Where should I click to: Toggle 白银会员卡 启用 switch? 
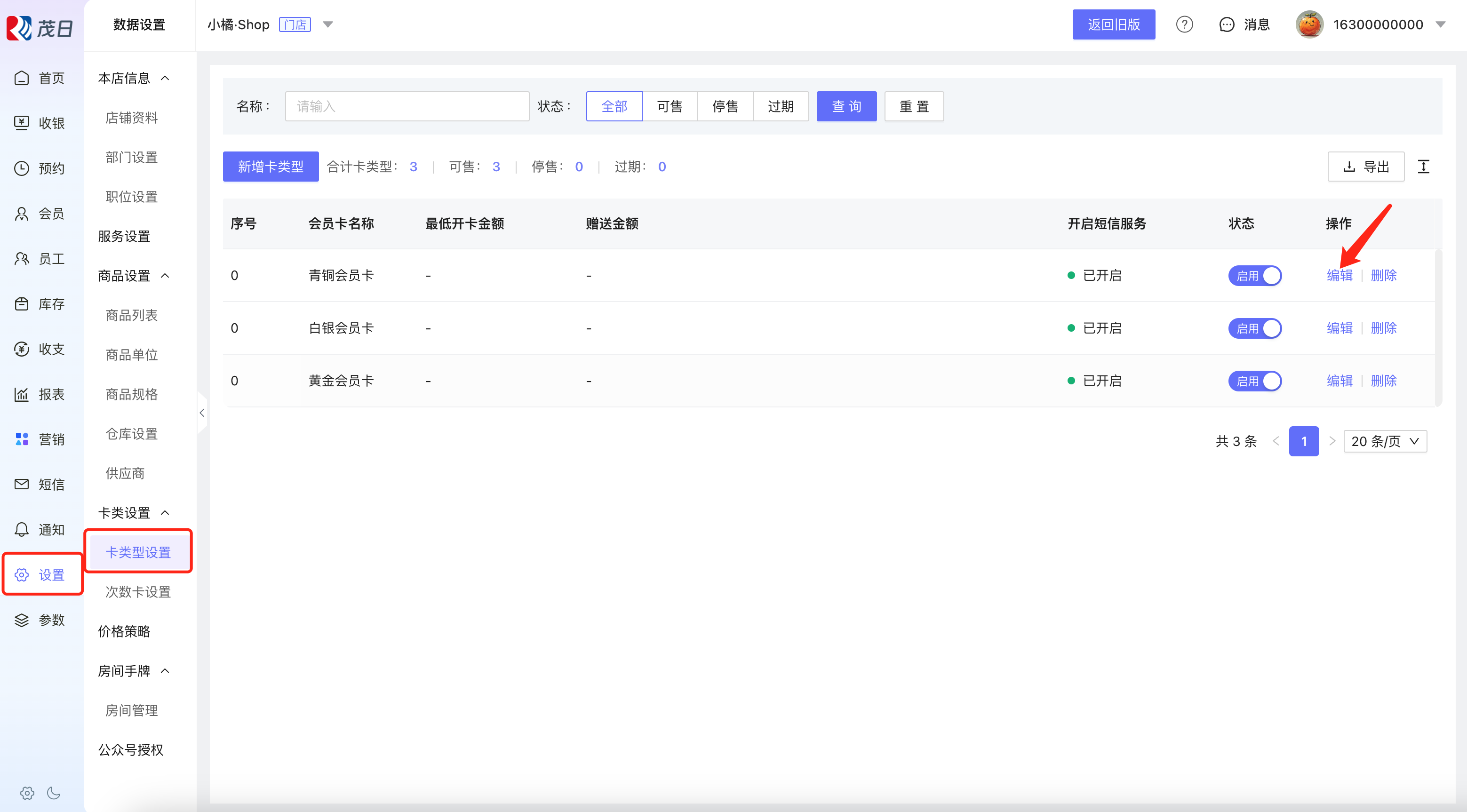pos(1255,328)
